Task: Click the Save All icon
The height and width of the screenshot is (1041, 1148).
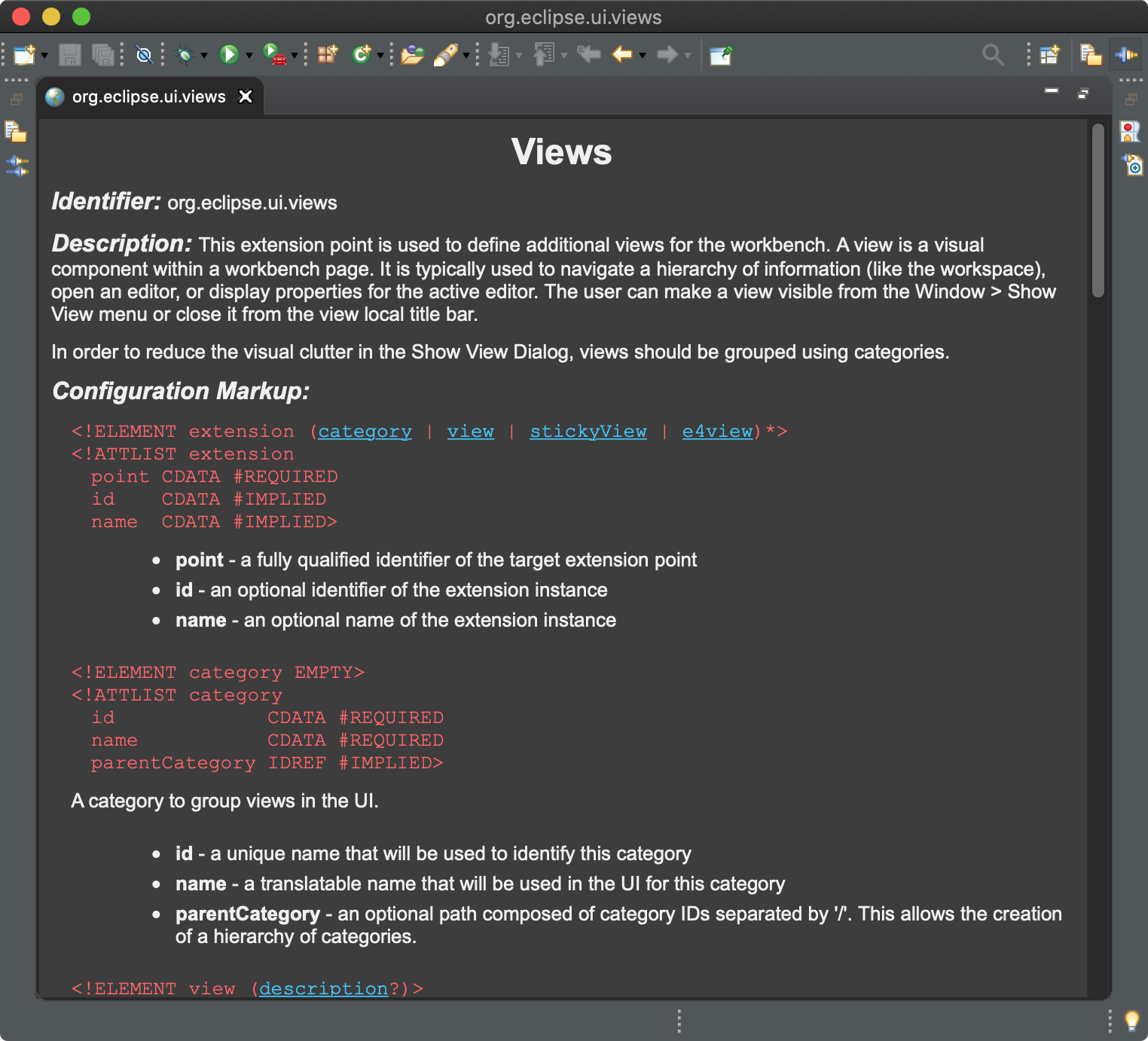Action: click(x=102, y=55)
